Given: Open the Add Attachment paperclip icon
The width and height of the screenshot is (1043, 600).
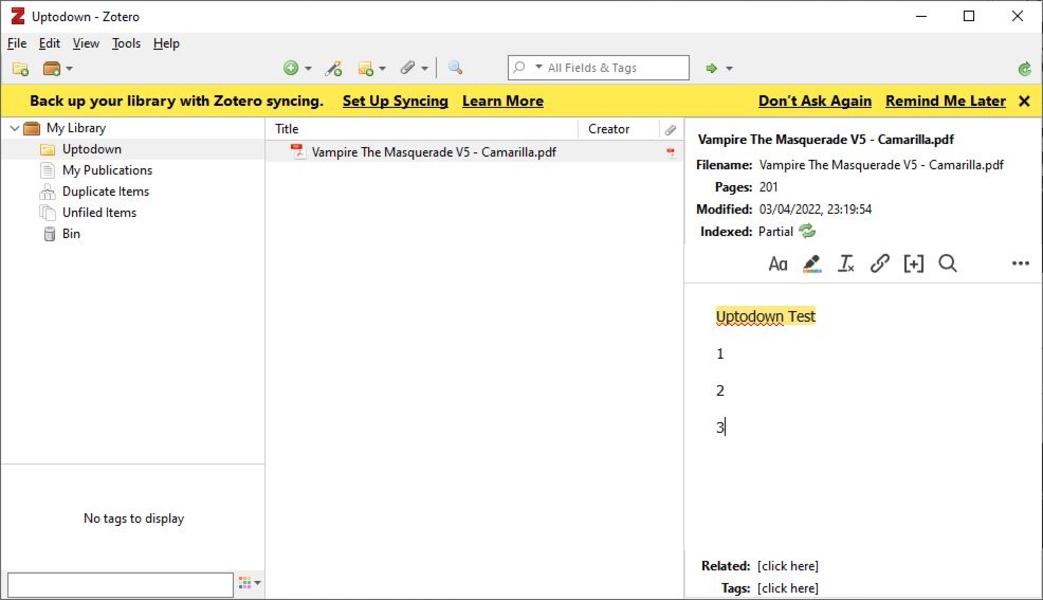Looking at the screenshot, I should 408,68.
